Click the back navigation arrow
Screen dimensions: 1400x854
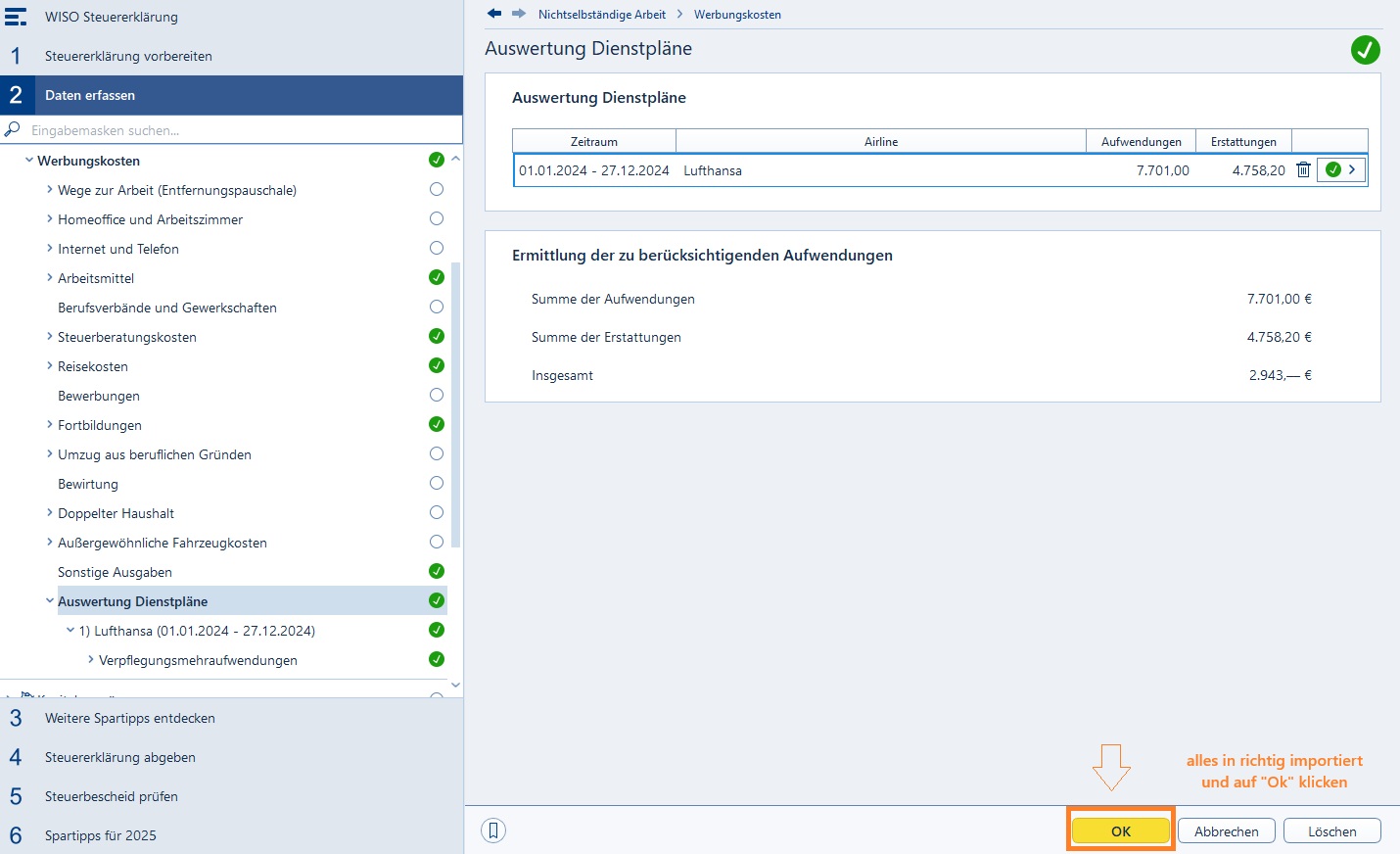(494, 14)
